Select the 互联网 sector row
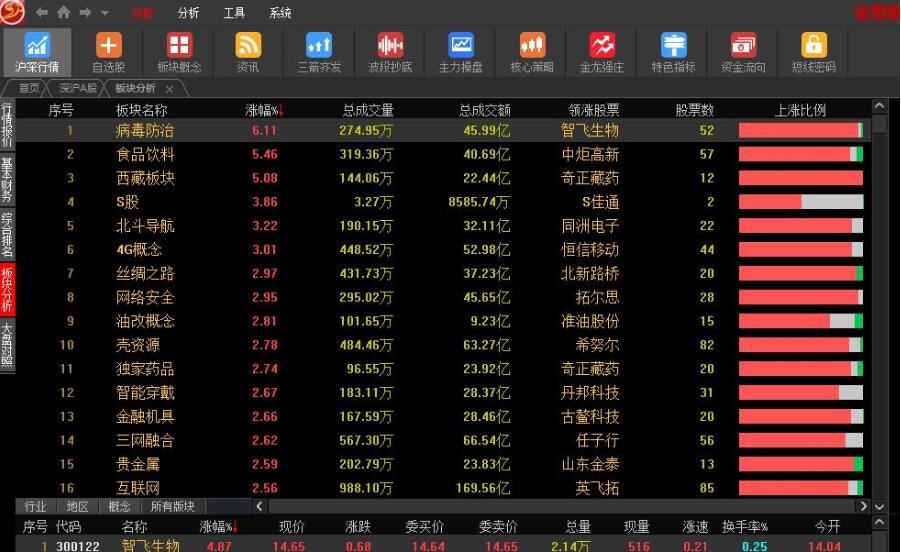This screenshot has width=901, height=552. (442, 488)
